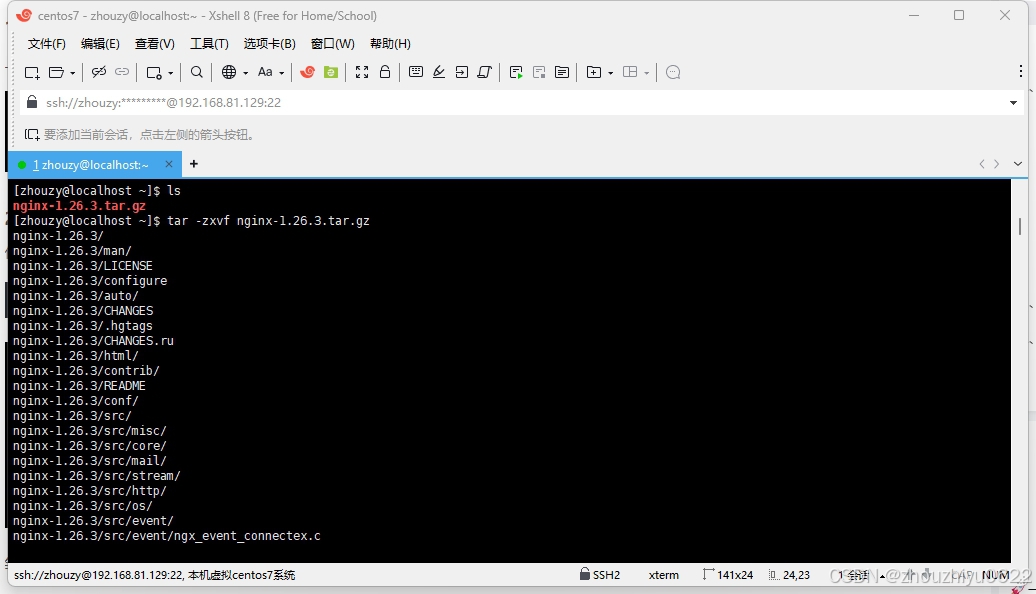Expand the tab layout dropdown arrow

[x=647, y=73]
